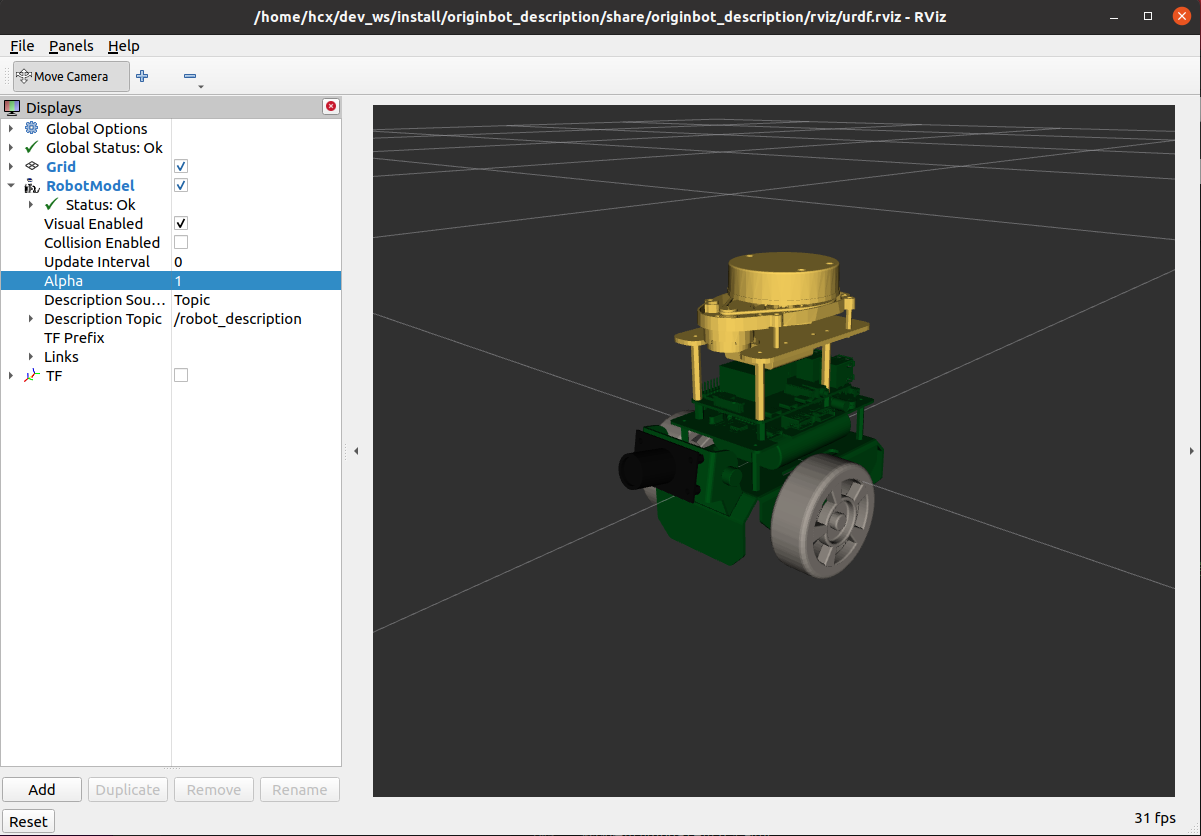The height and width of the screenshot is (836, 1201).
Task: Enable the Collision Enabled checkbox
Action: coord(181,242)
